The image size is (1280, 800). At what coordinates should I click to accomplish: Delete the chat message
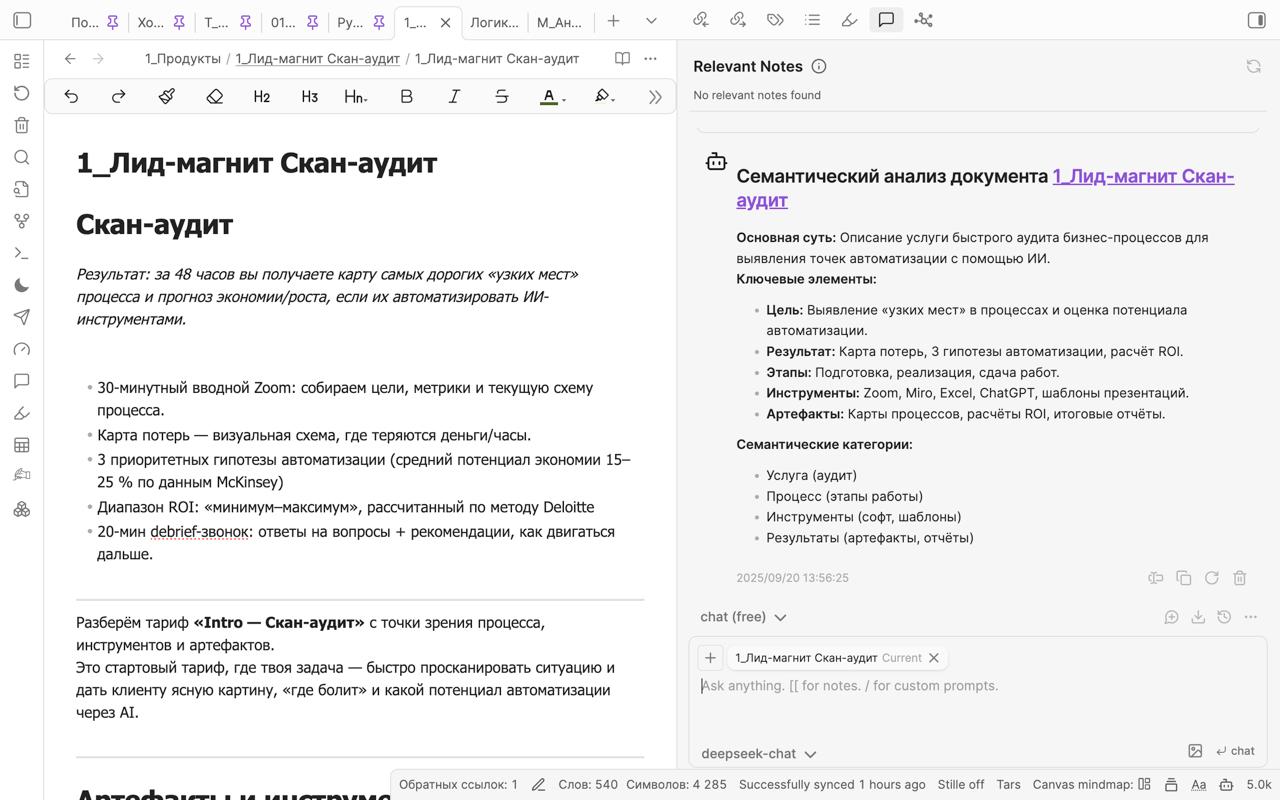[x=1240, y=578]
